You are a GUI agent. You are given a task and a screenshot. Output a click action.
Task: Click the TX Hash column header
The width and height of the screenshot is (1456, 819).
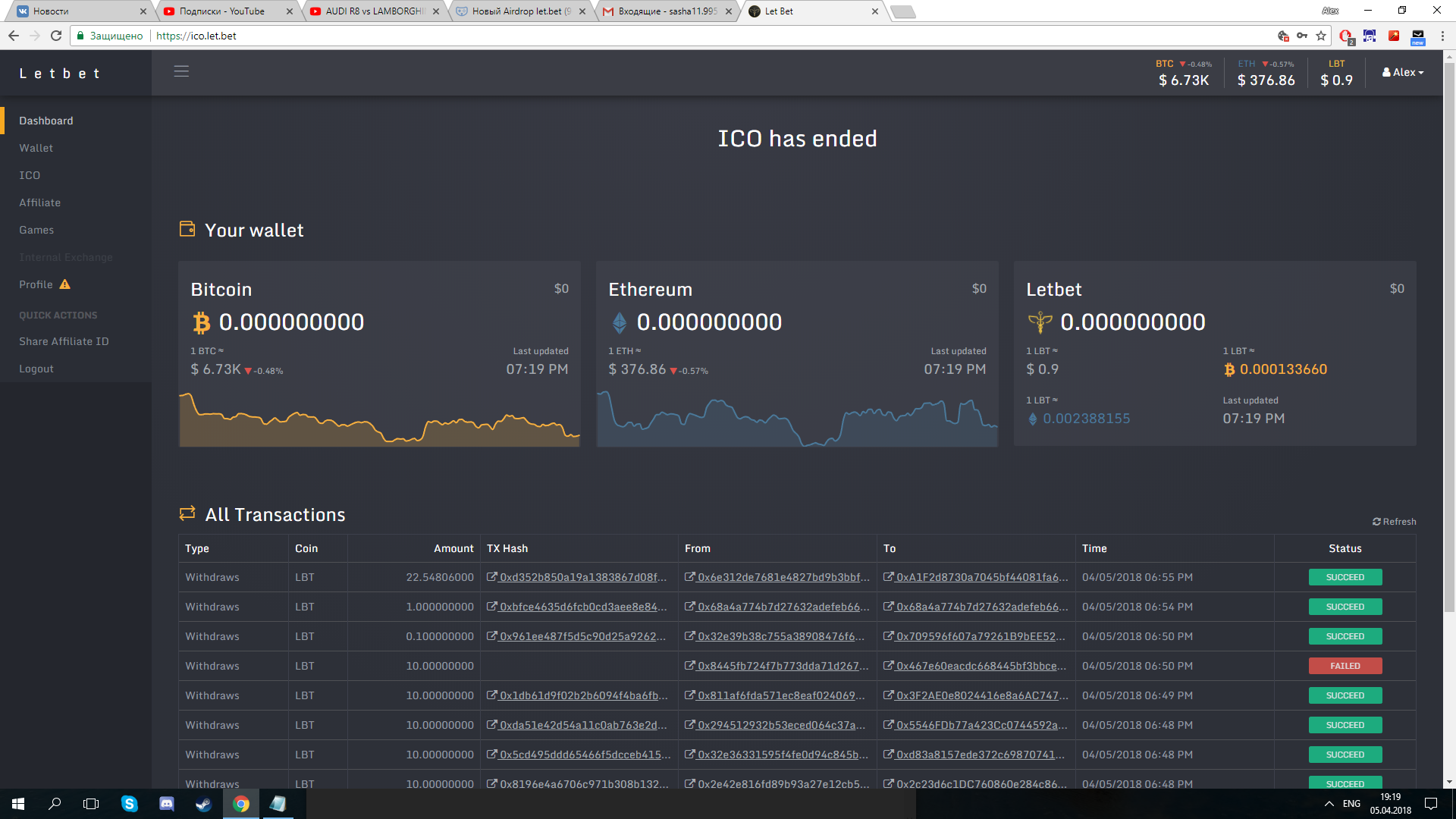point(507,548)
